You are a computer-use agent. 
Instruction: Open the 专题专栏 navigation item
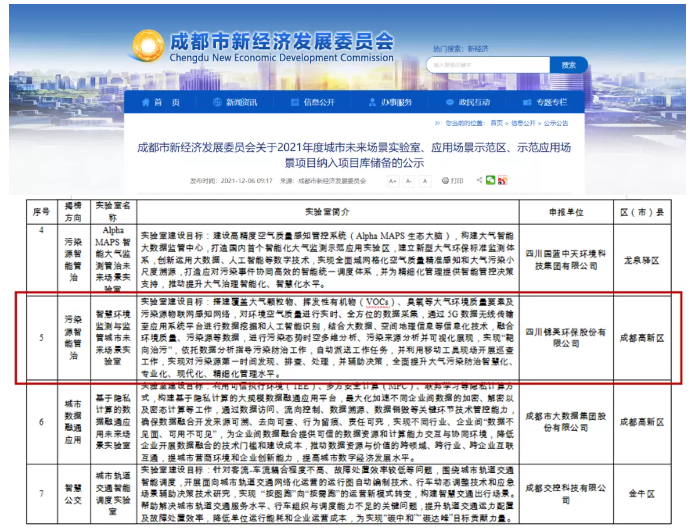click(x=545, y=102)
